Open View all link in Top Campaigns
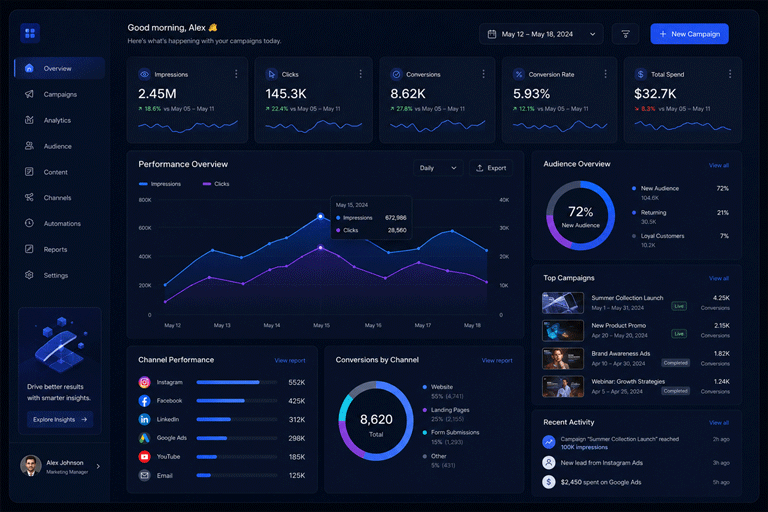 719,278
